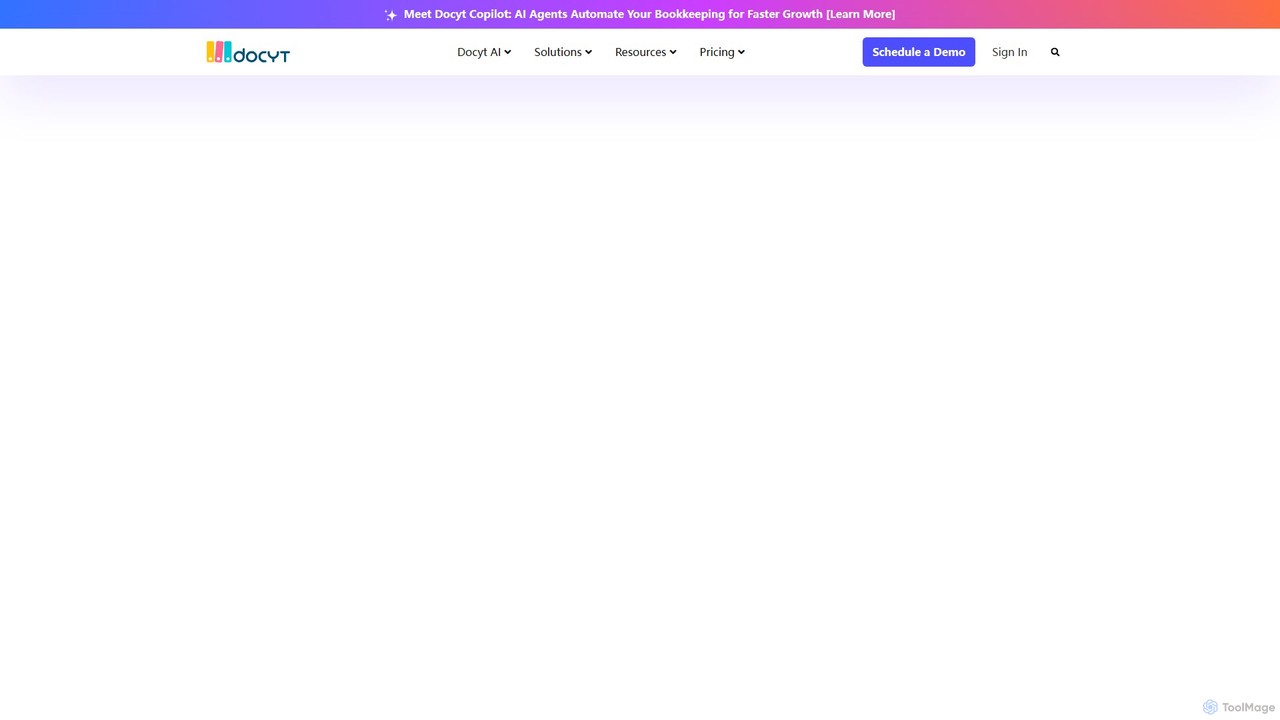Screen dimensions: 1280x720
Task: Open the search magnifier icon
Action: click(1055, 52)
